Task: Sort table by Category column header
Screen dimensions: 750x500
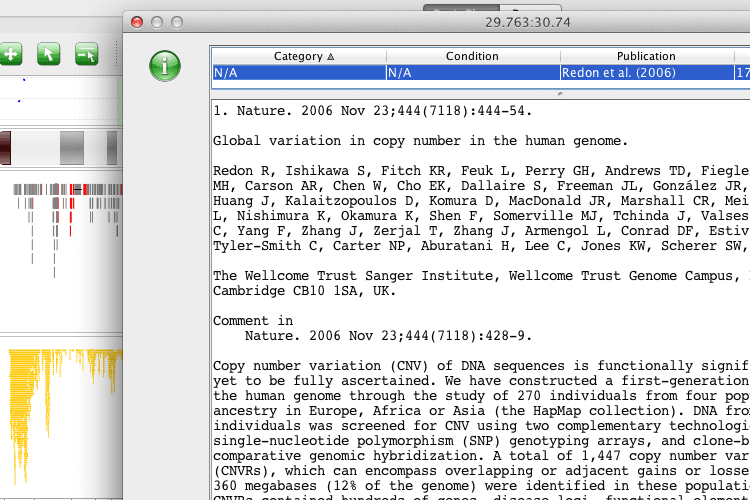Action: click(x=298, y=57)
